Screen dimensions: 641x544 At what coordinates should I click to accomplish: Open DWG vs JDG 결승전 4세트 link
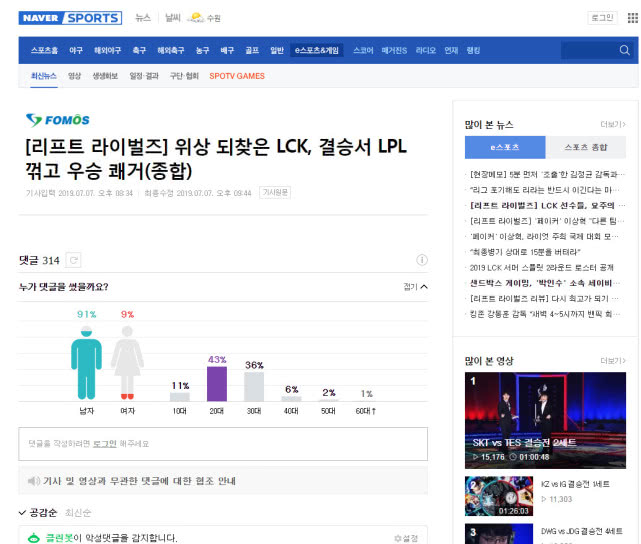pos(582,531)
